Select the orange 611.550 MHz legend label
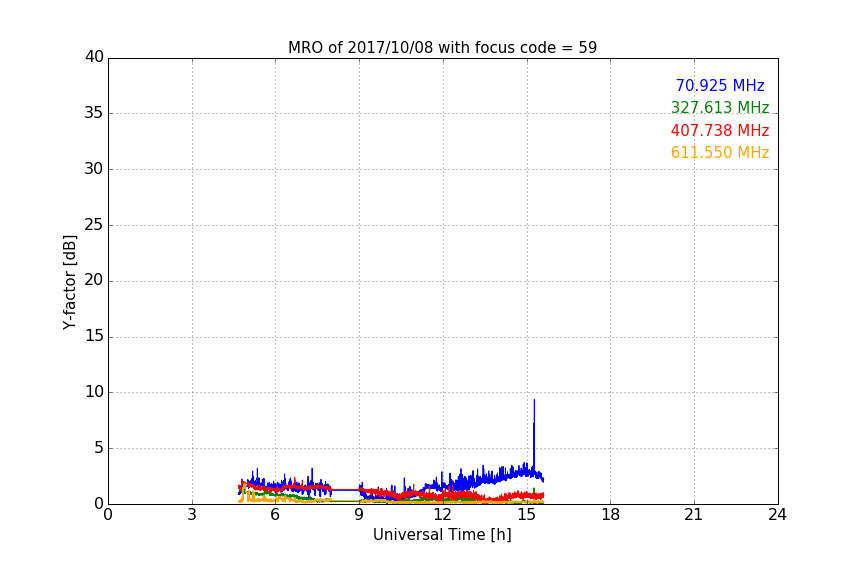Viewport: 864px width, 576px height. coord(720,153)
